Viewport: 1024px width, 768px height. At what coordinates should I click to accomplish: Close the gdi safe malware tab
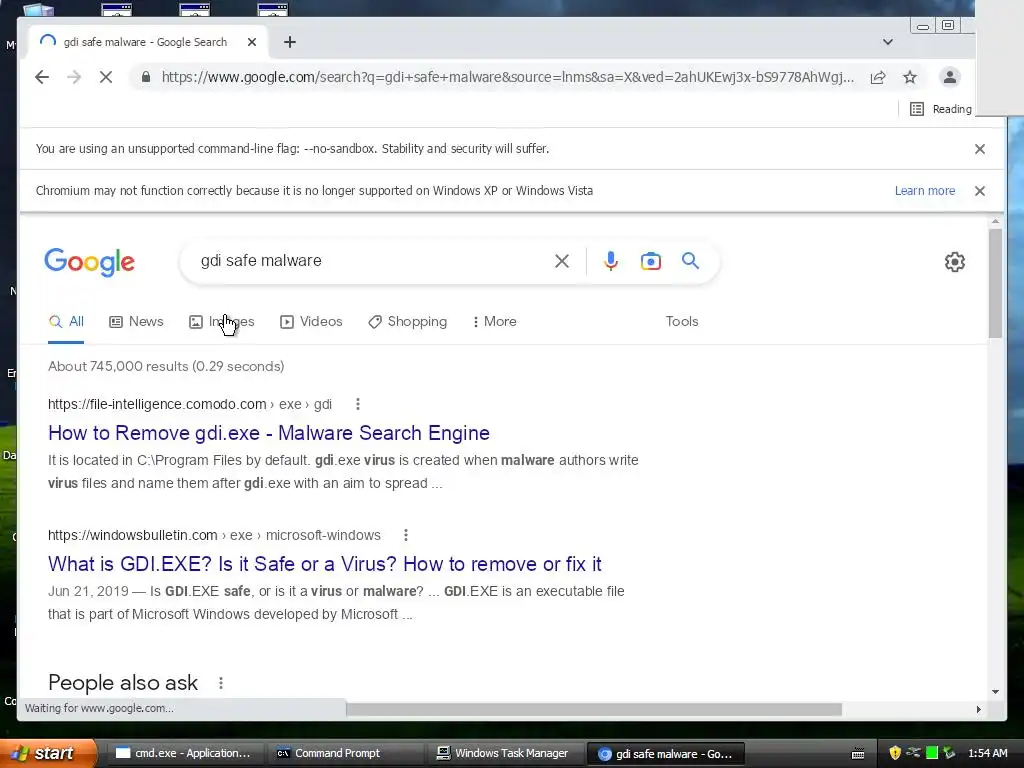tap(252, 42)
